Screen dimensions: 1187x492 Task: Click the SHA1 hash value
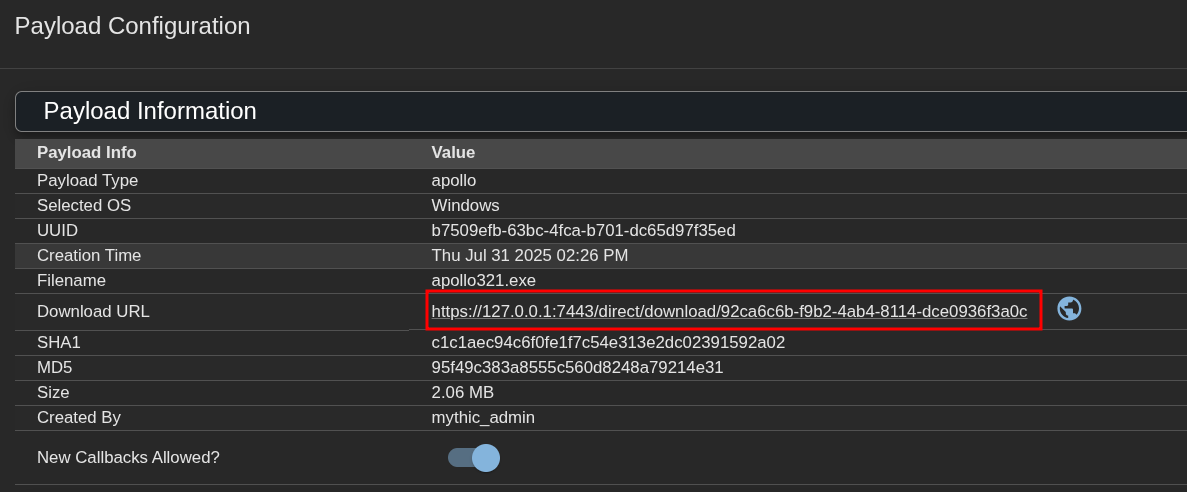click(x=608, y=342)
